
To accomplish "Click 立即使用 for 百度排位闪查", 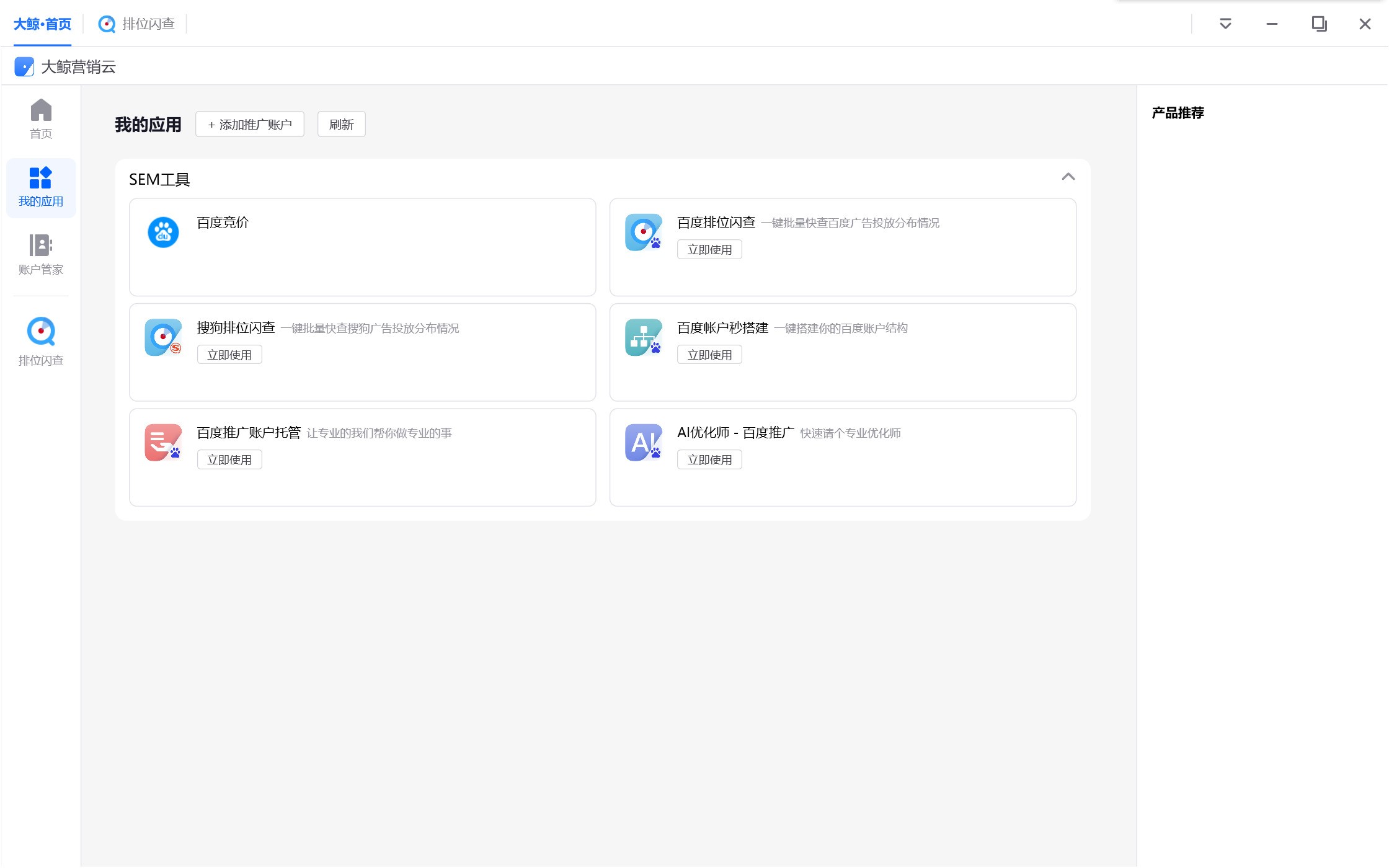I will (709, 249).
